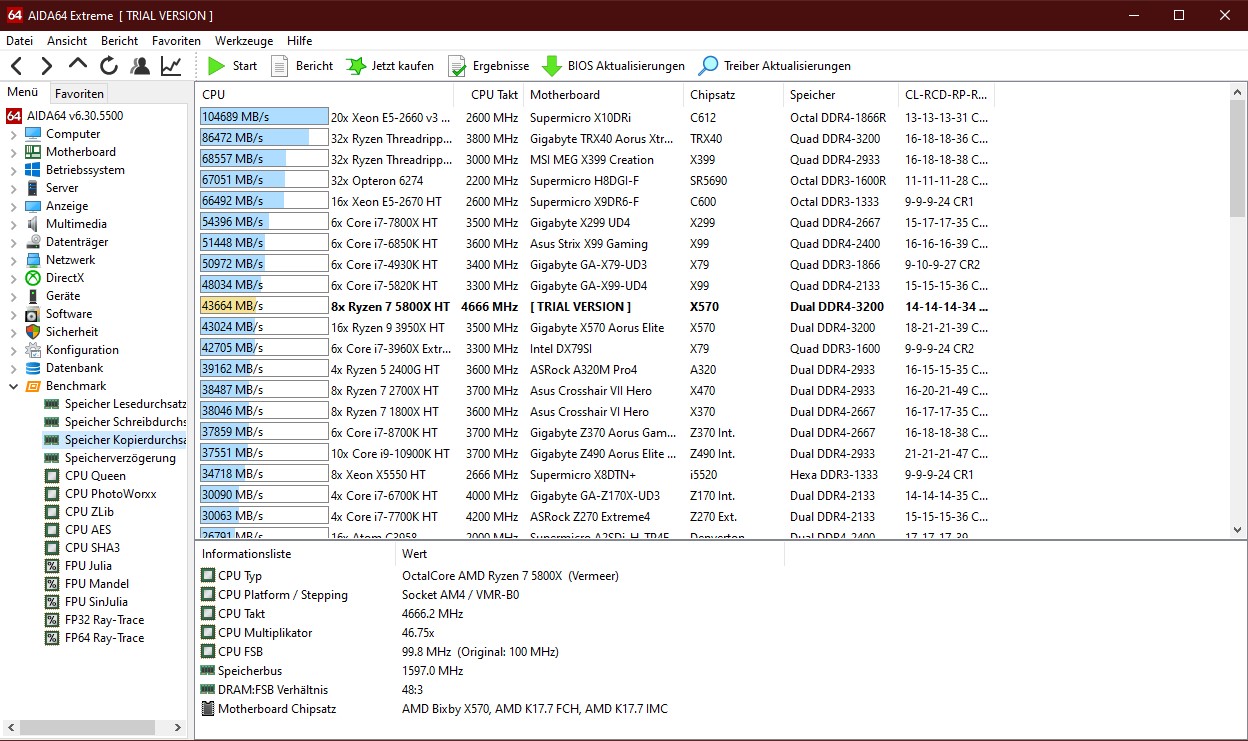Select the Datenbank icon in tree
1248x741 pixels.
tap(33, 368)
